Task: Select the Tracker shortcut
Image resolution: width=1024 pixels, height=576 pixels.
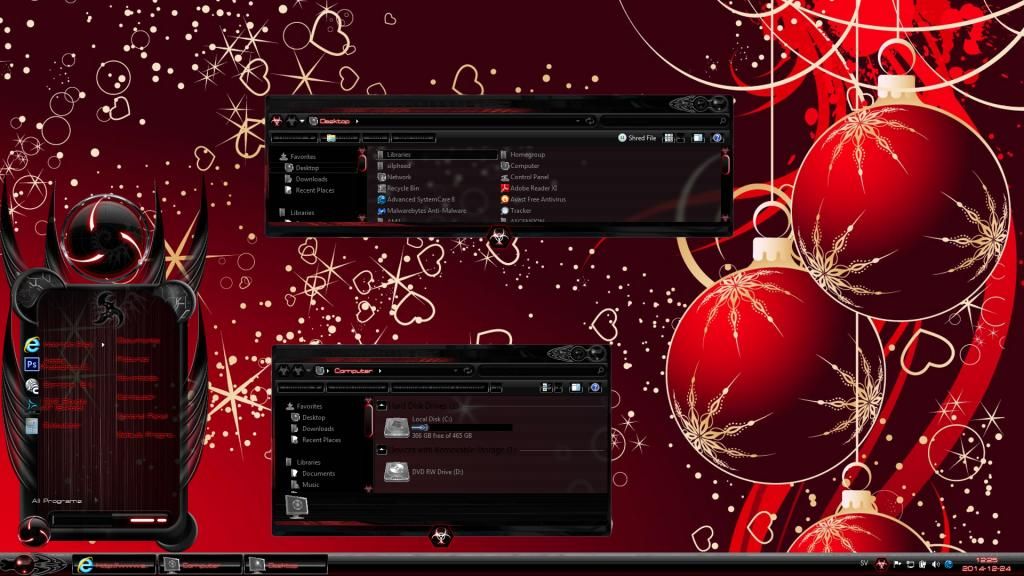Action: [516, 210]
